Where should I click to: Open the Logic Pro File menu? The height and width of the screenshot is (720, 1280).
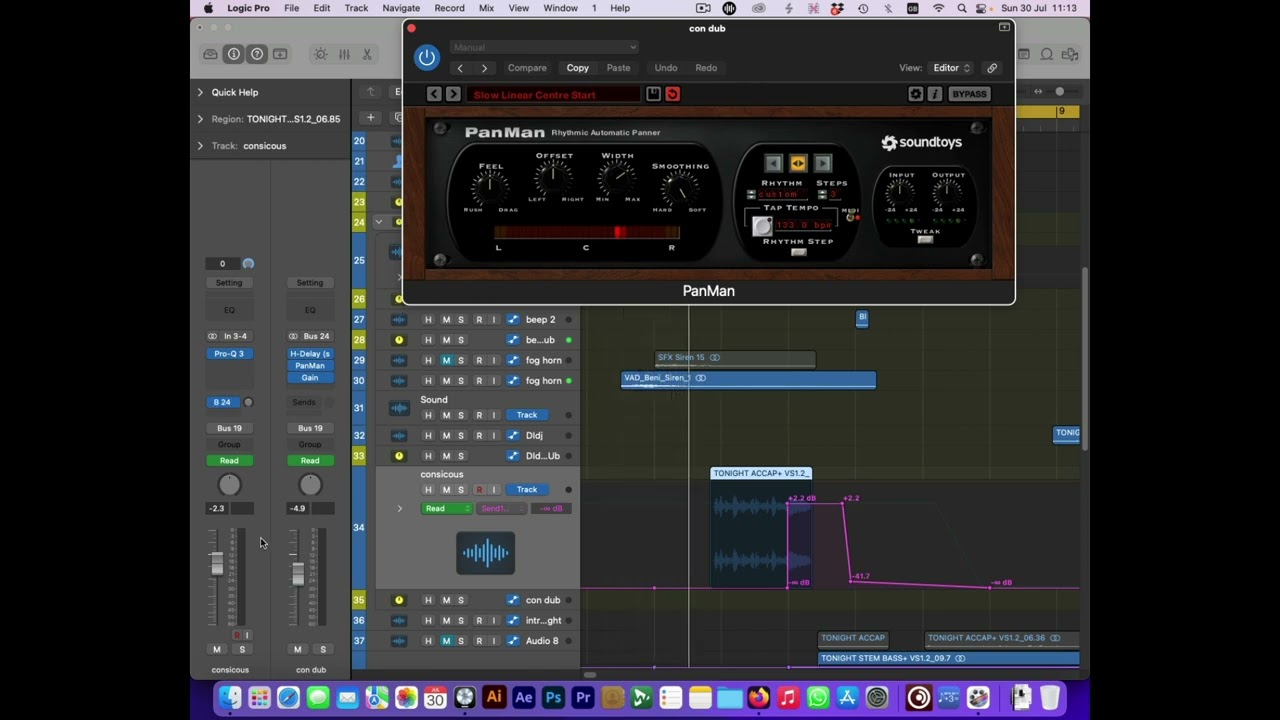[x=291, y=8]
